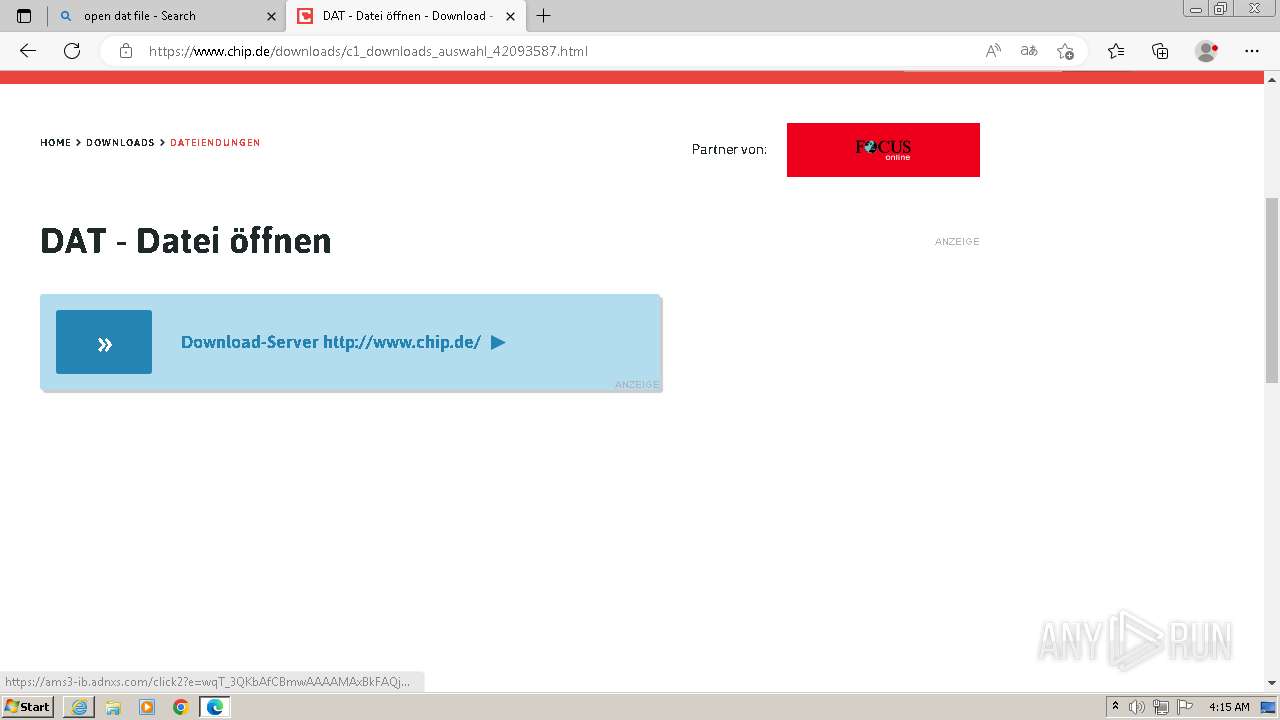Show hidden tray icons arrow
Viewport: 1280px width, 720px height.
tap(1115, 707)
